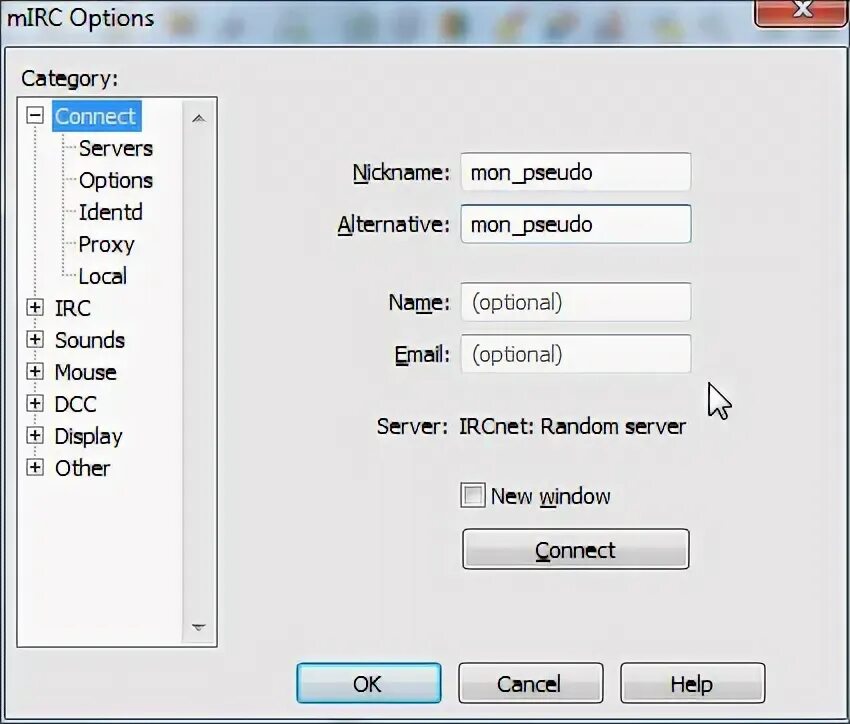Select the DCC category label
Screen dimensions: 850x724
(75, 404)
